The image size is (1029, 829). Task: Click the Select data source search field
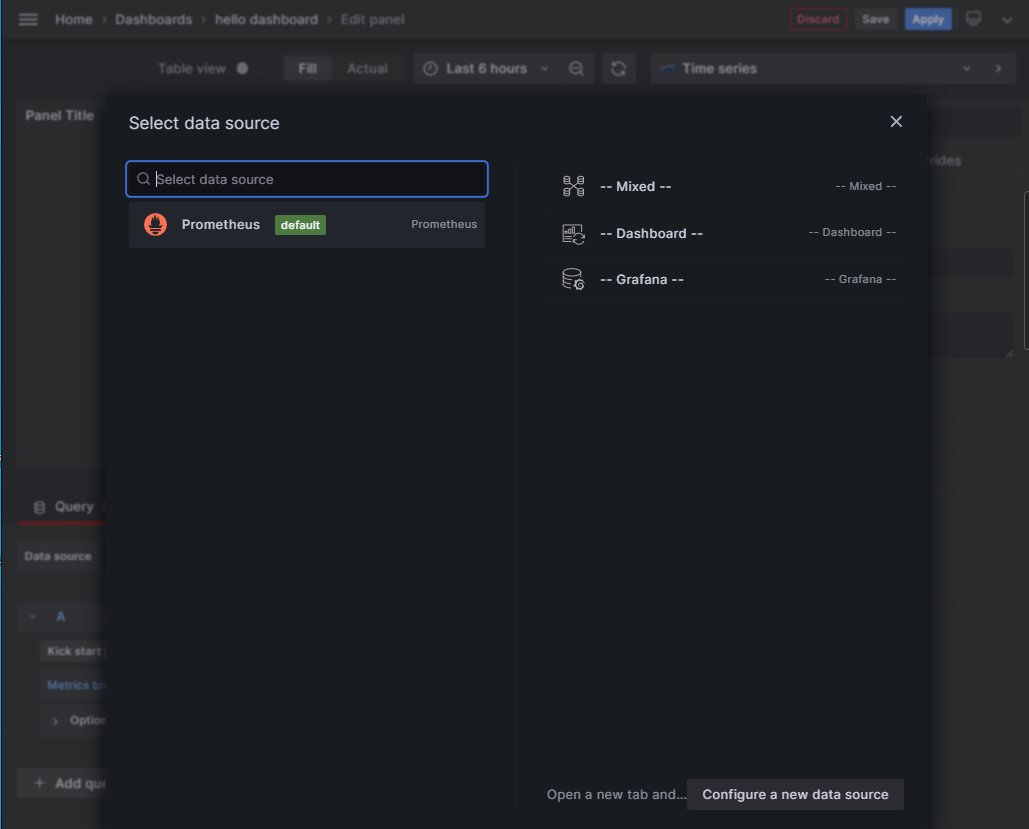(307, 179)
